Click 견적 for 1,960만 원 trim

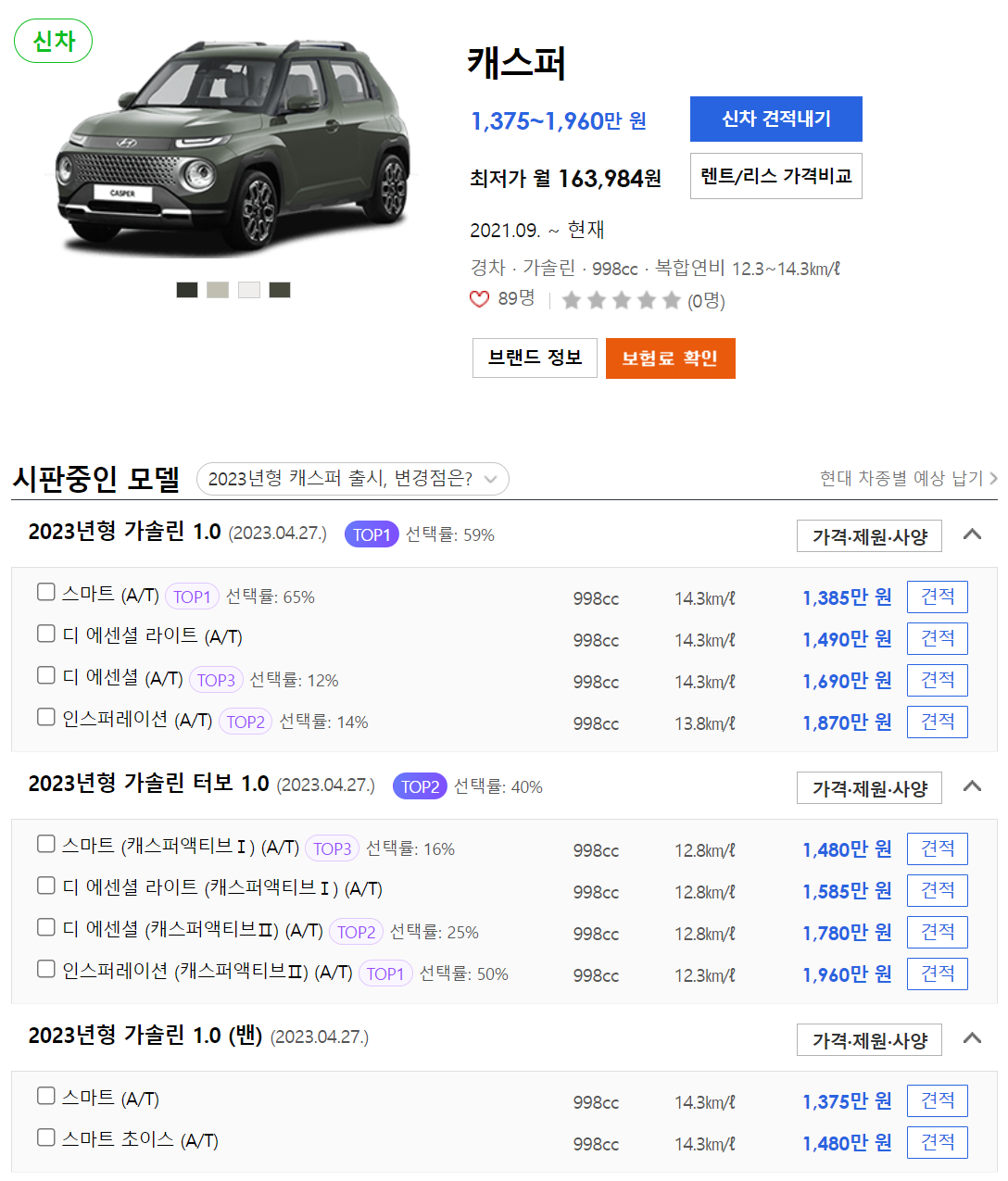938,974
